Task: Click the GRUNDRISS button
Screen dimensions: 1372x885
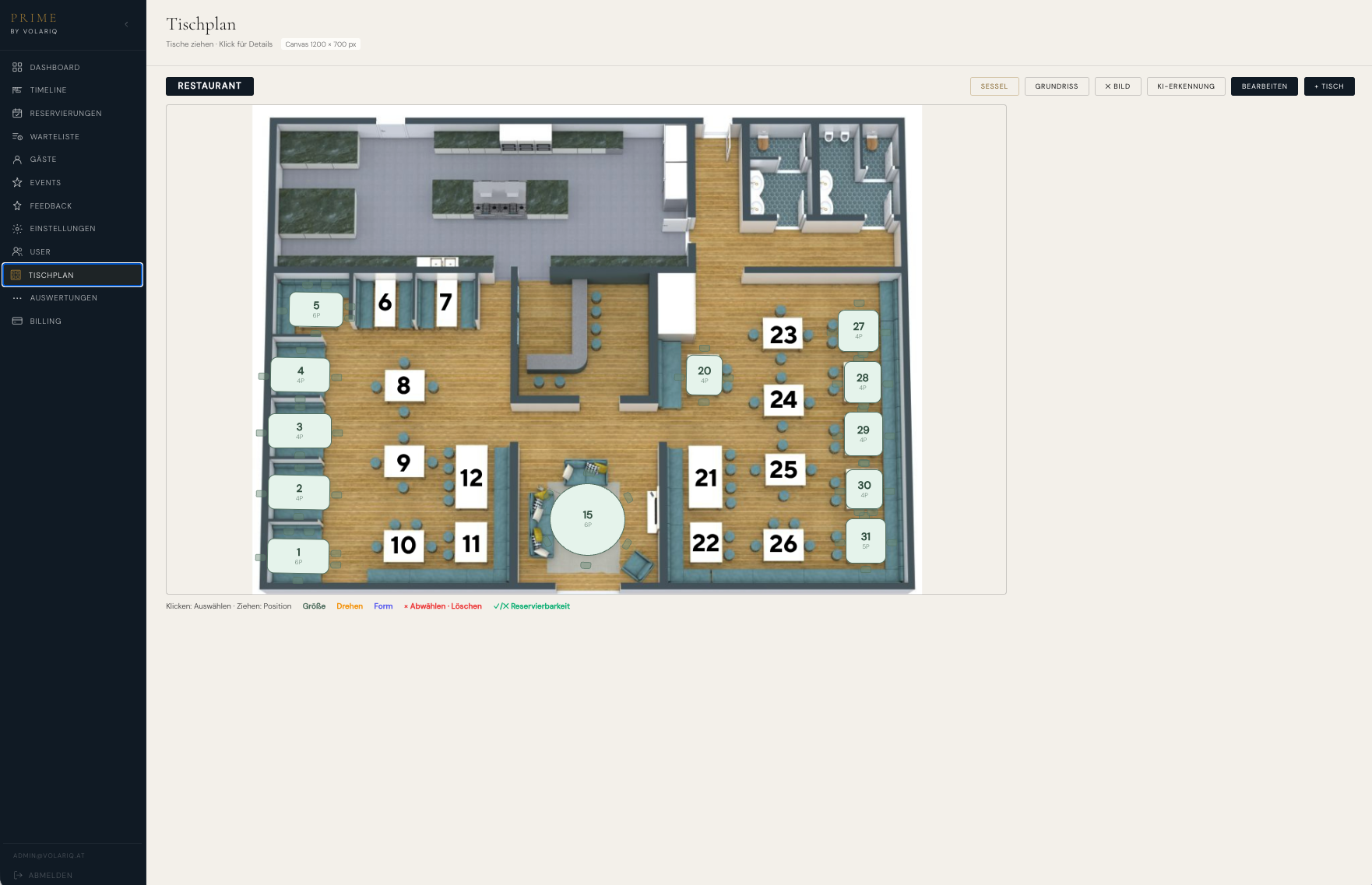Action: pyautogui.click(x=1057, y=86)
